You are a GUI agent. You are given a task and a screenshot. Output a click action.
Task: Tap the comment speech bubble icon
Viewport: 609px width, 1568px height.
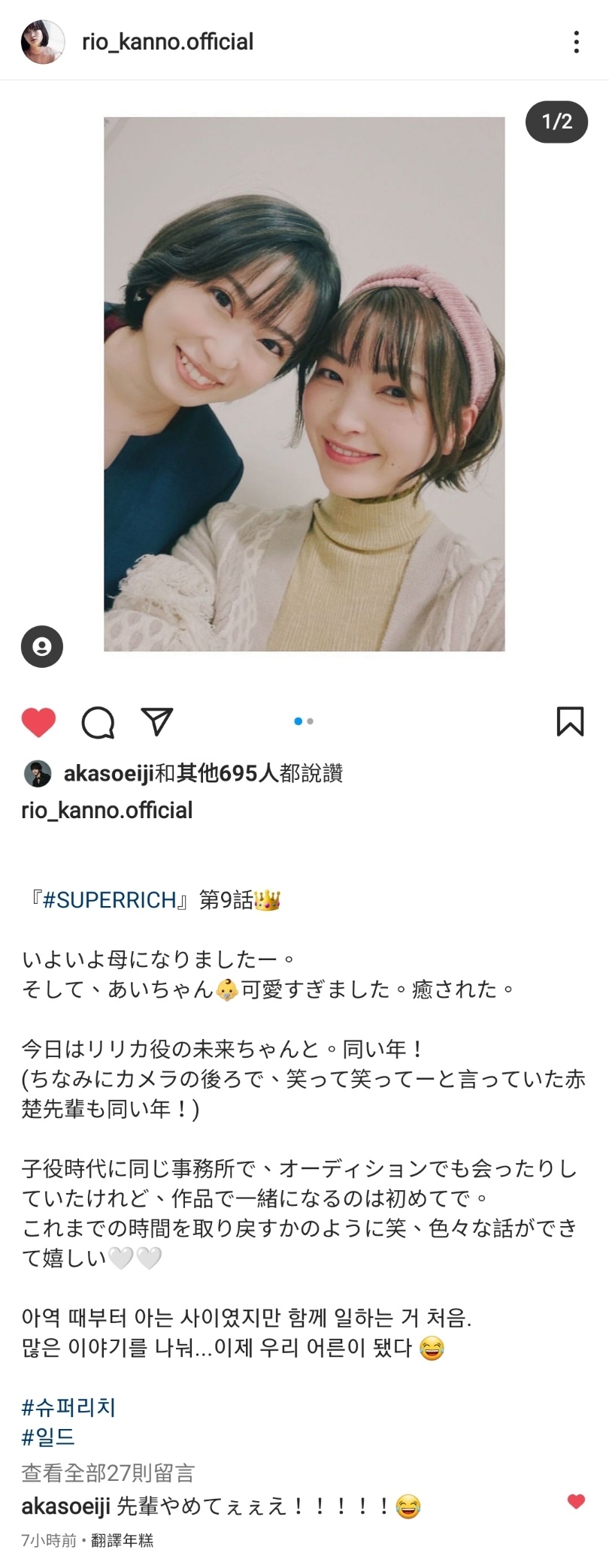point(98,723)
